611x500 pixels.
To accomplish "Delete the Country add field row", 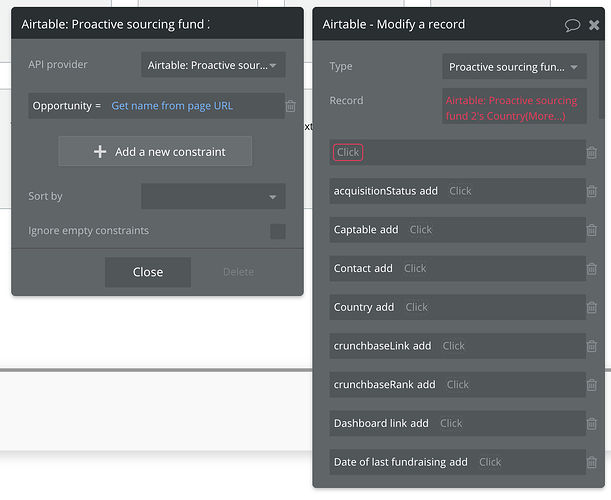I will coord(592,308).
